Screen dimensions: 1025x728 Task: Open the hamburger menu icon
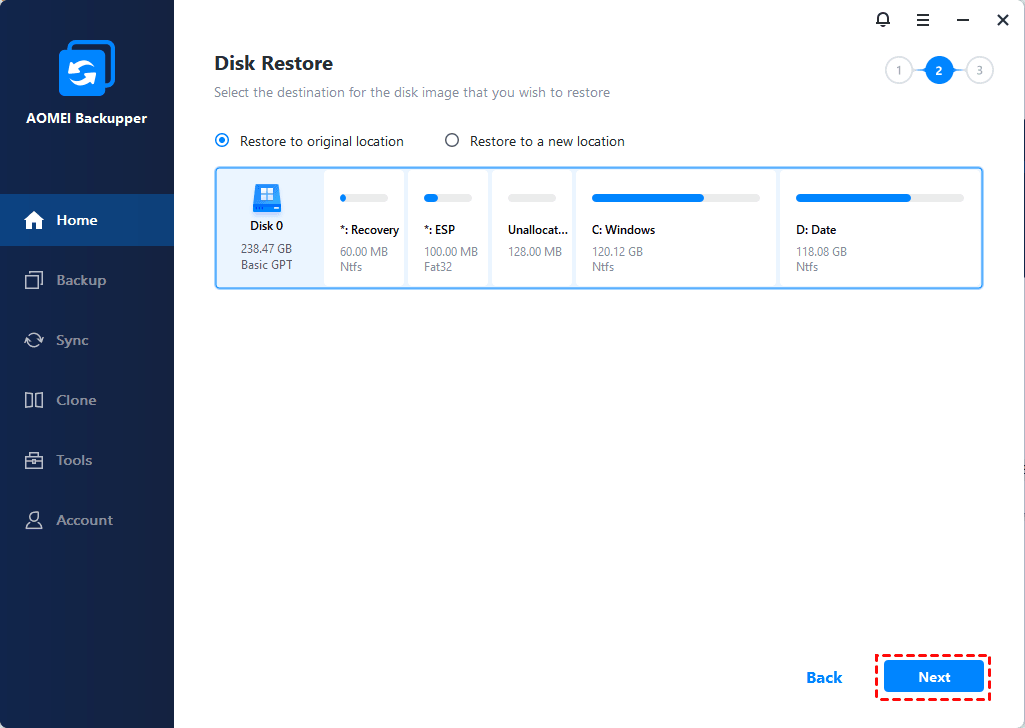[923, 20]
